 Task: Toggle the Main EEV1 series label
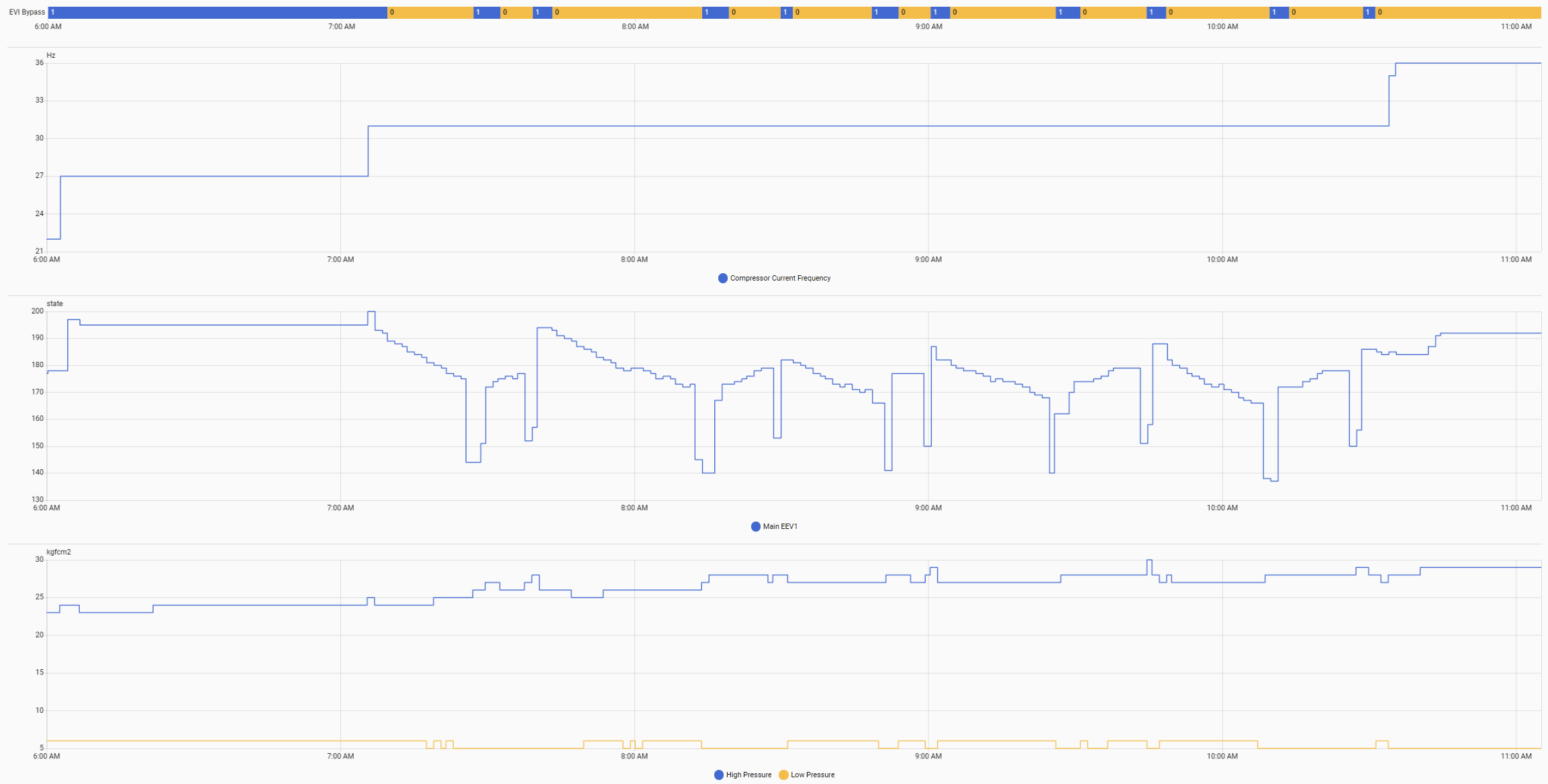click(780, 527)
